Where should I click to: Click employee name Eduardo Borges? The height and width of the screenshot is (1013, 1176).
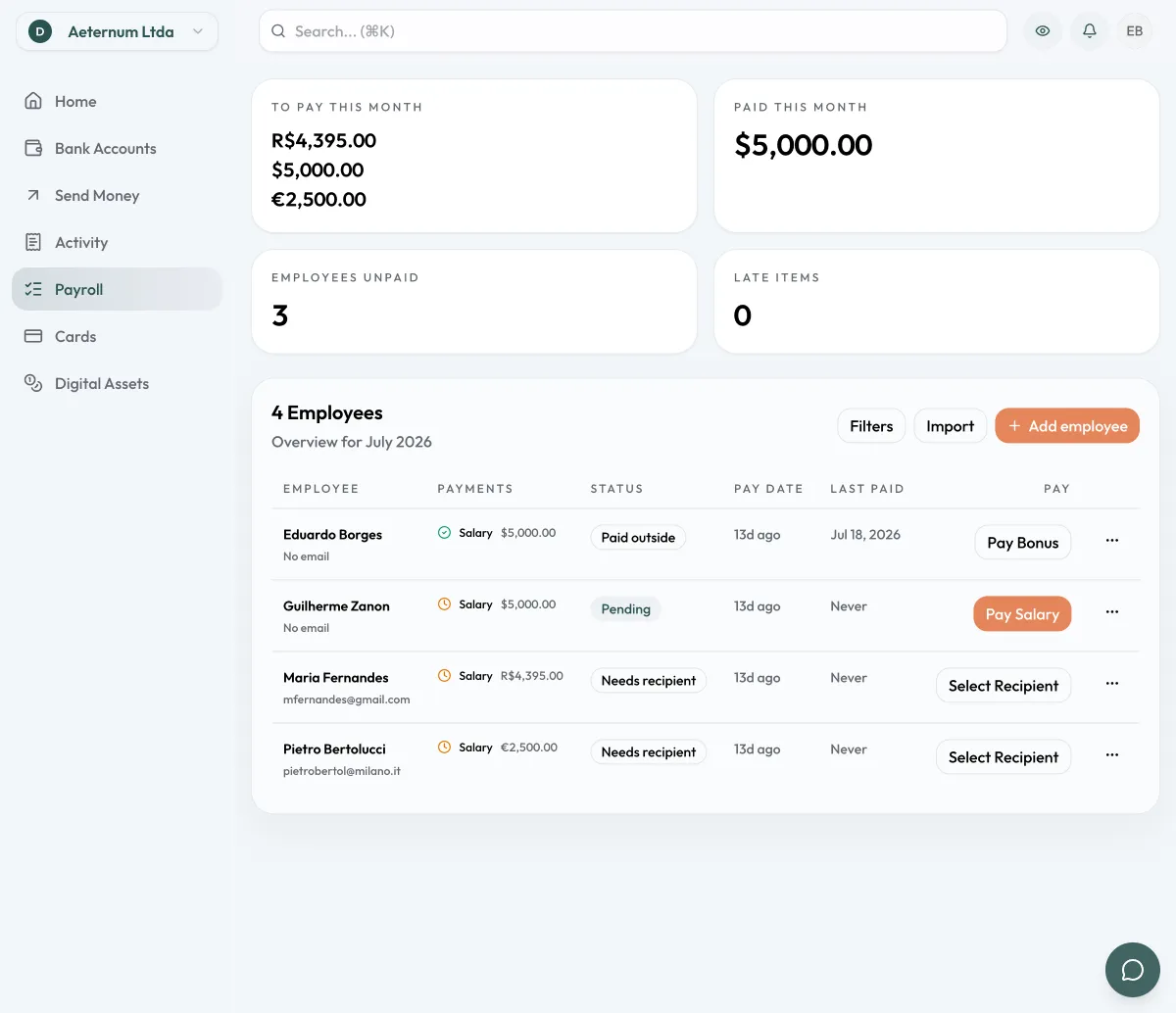[332, 535]
